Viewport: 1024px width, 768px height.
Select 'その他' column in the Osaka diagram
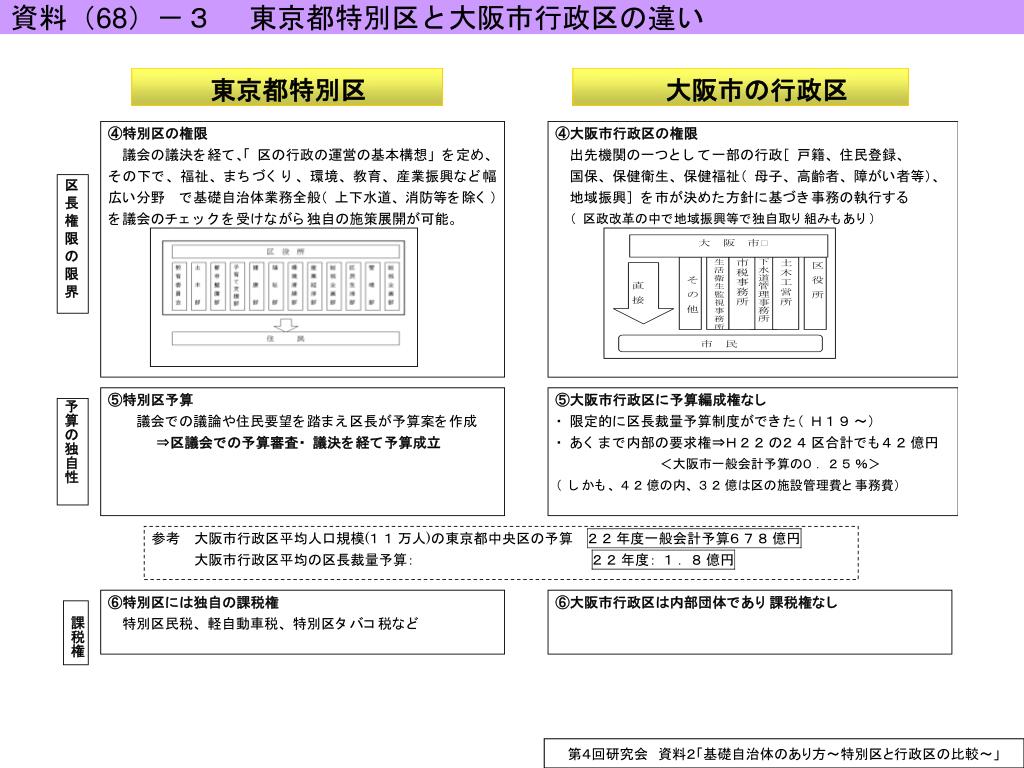(692, 293)
